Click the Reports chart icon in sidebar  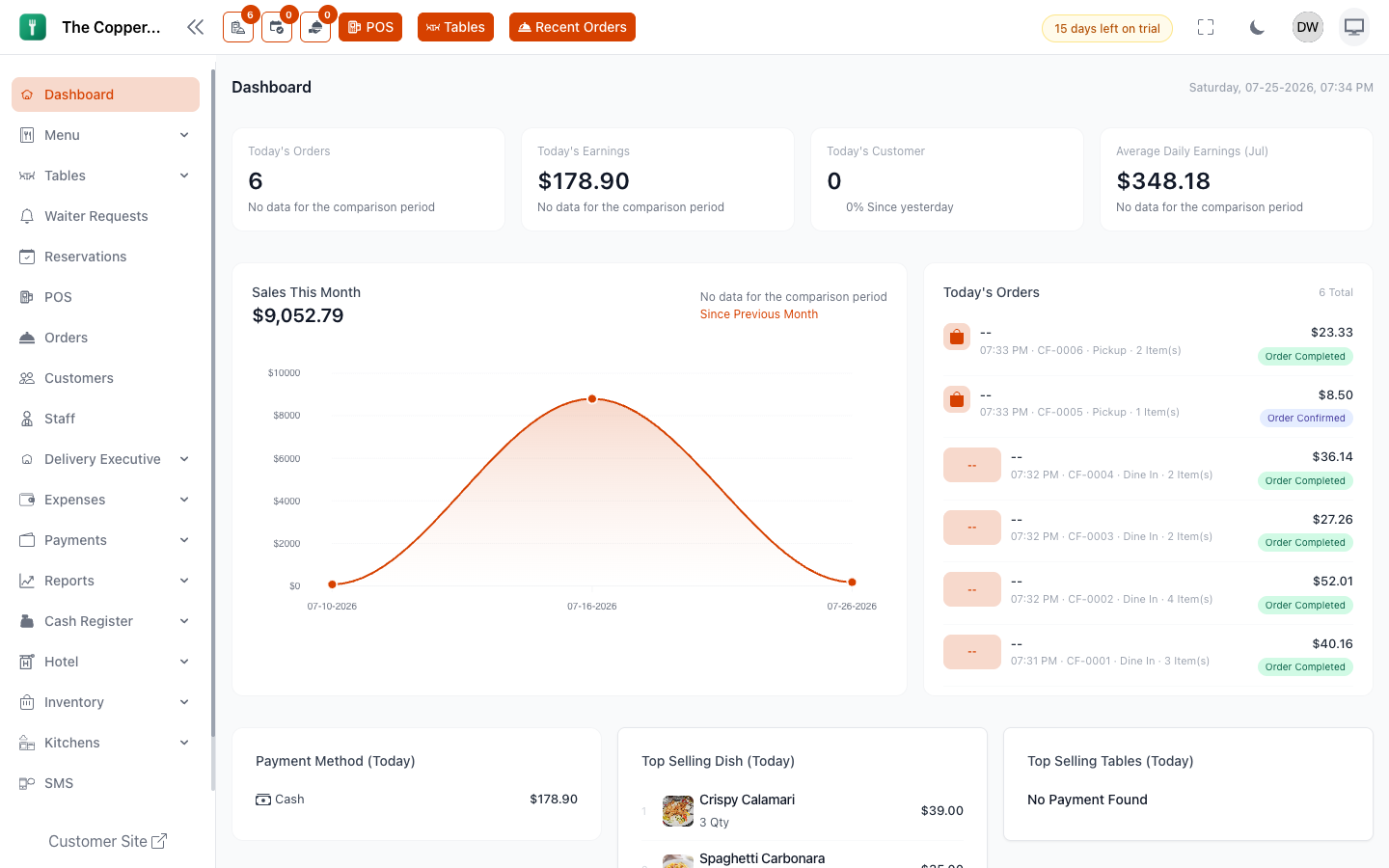27,581
